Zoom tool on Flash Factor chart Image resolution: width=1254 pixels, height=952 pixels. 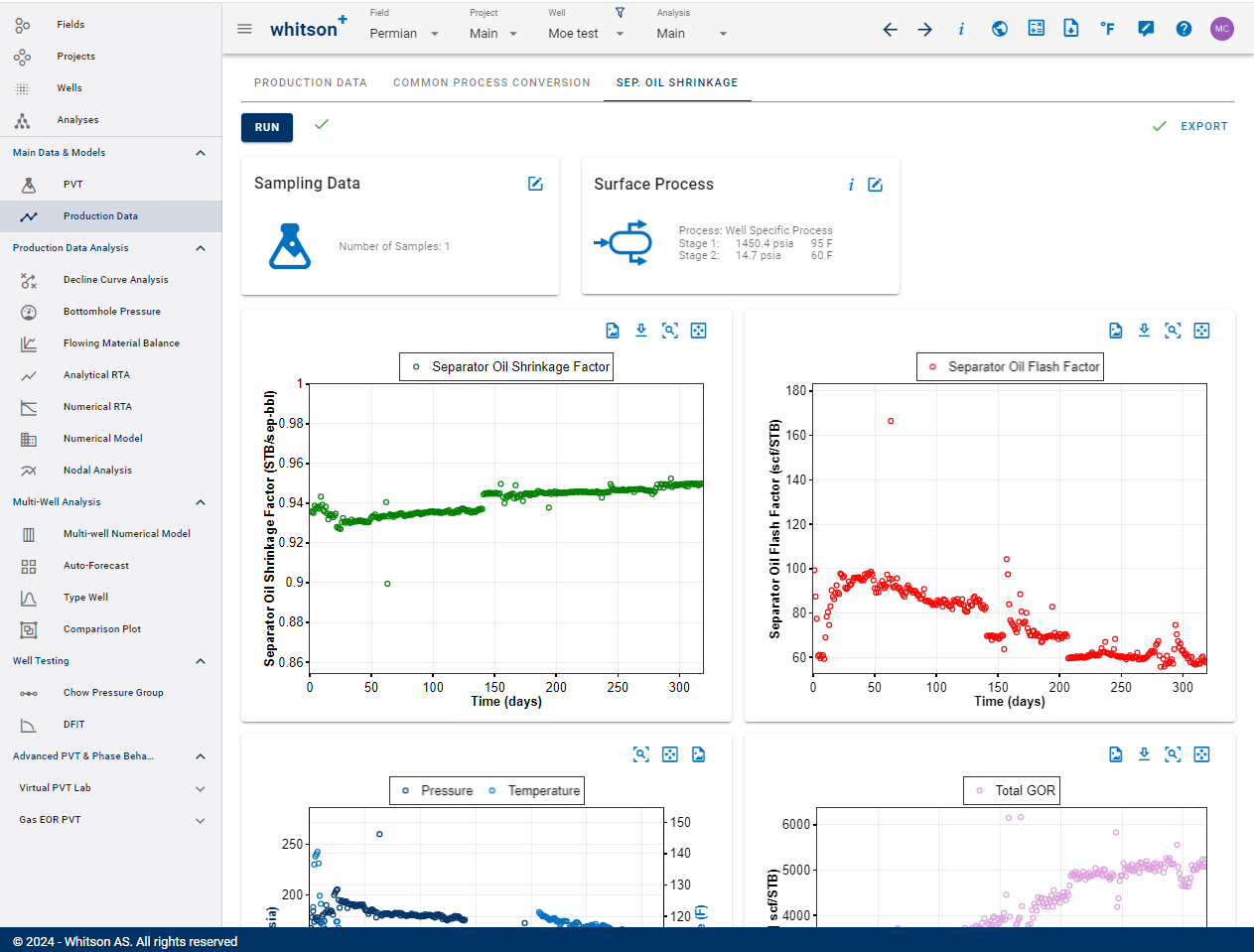pos(1174,331)
